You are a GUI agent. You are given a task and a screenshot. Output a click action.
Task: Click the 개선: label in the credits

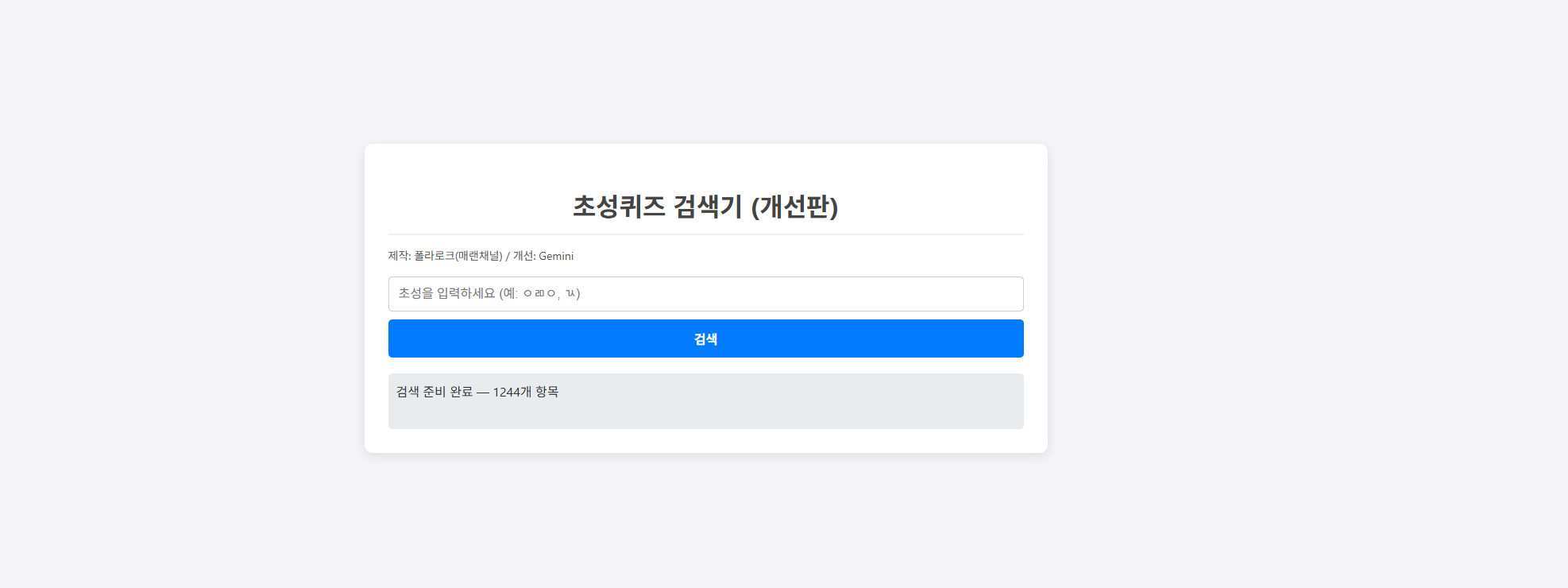point(524,256)
